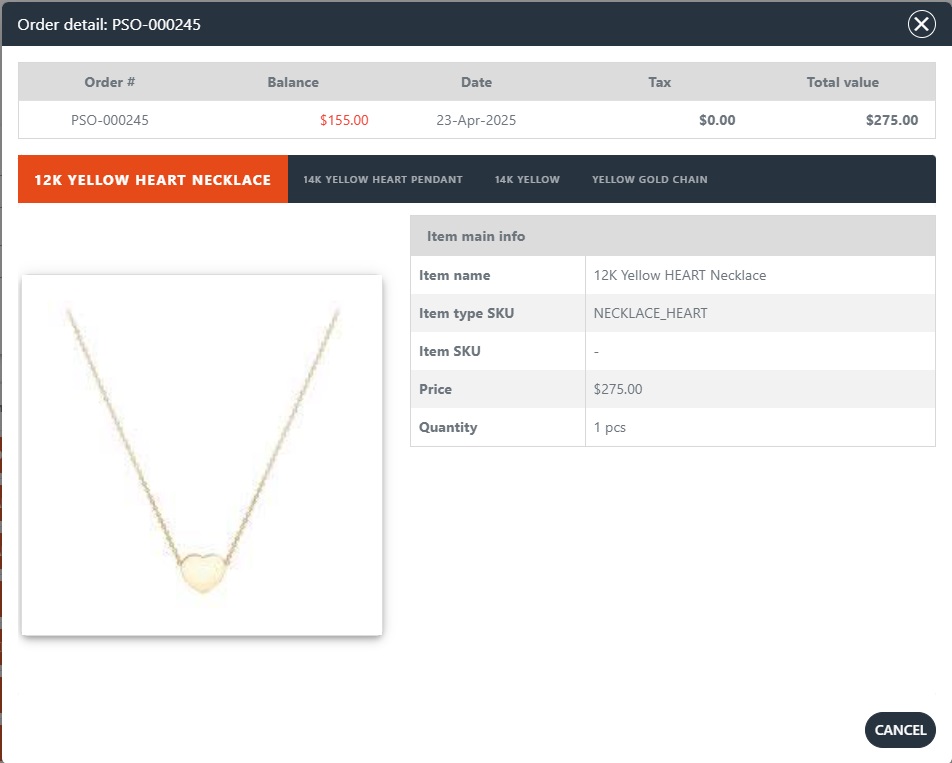The height and width of the screenshot is (763, 952).
Task: Switch to the 14K Yellow Heart Pendant tab
Action: [383, 180]
